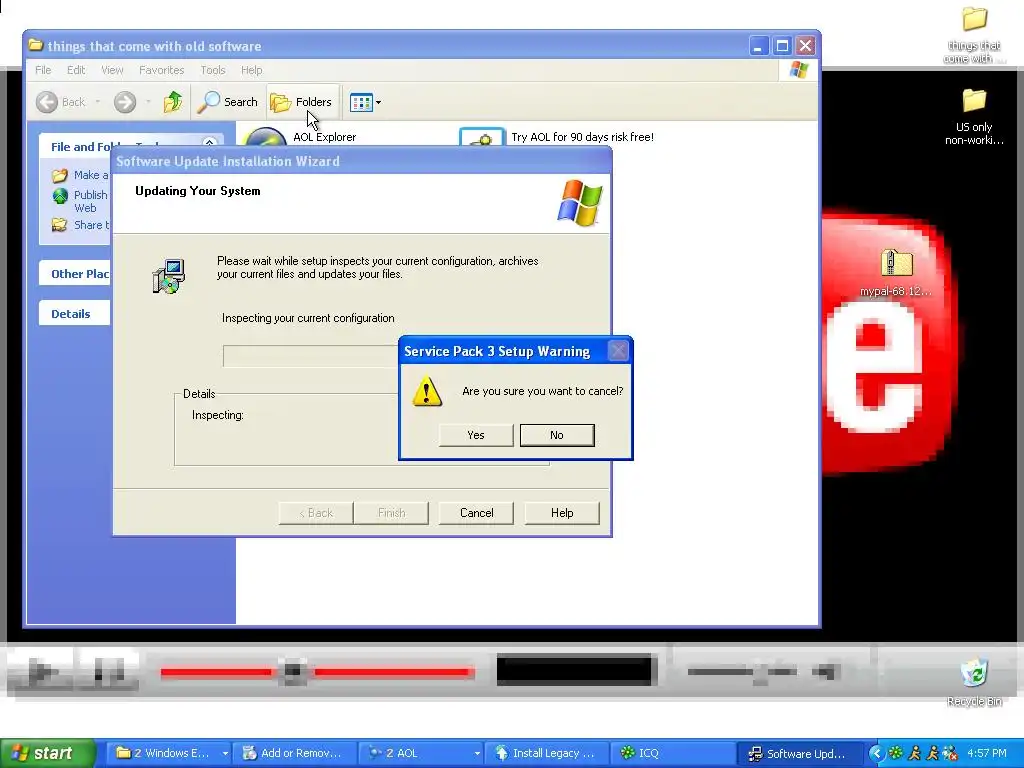Switch to the ICQ taskbar button

click(x=673, y=753)
